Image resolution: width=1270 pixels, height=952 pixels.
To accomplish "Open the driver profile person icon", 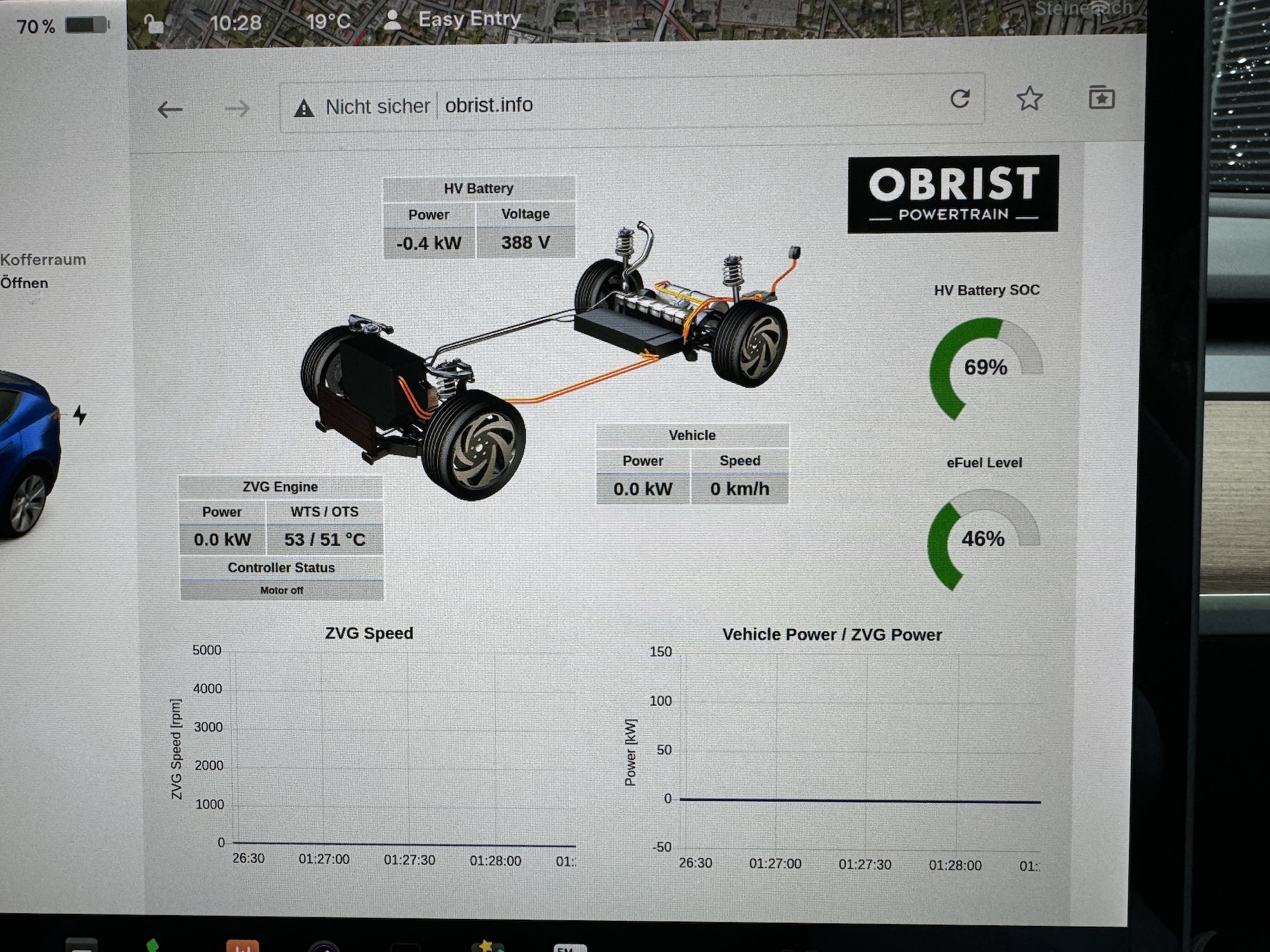I will [393, 20].
